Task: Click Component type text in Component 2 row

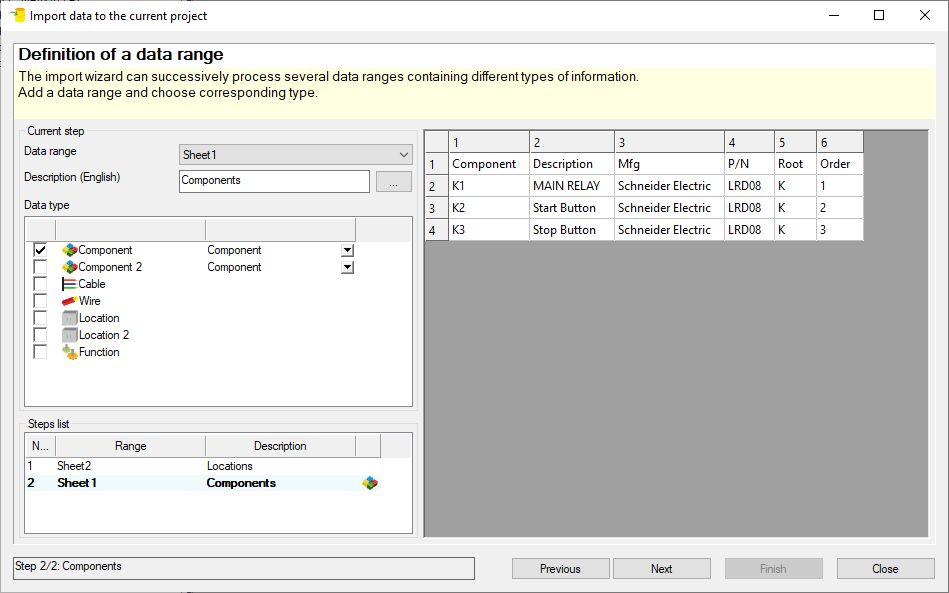Action: tap(234, 267)
